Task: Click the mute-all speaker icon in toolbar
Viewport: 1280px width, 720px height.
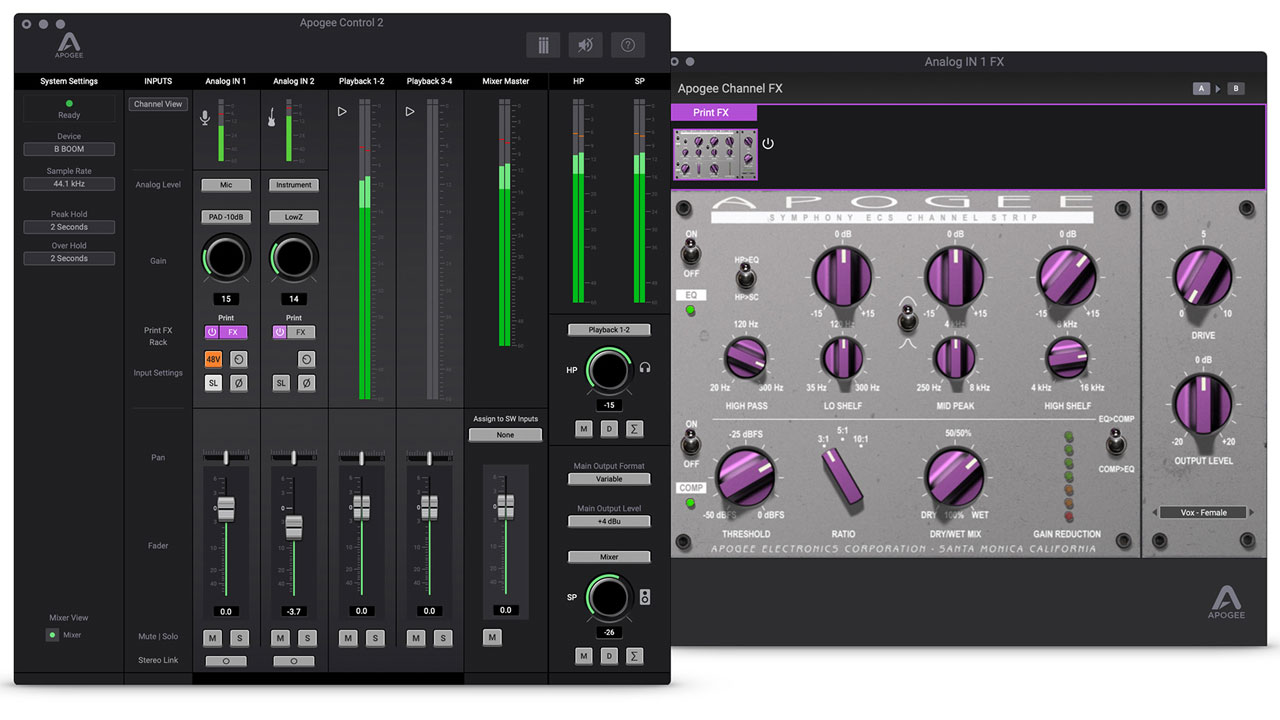Action: pyautogui.click(x=586, y=45)
